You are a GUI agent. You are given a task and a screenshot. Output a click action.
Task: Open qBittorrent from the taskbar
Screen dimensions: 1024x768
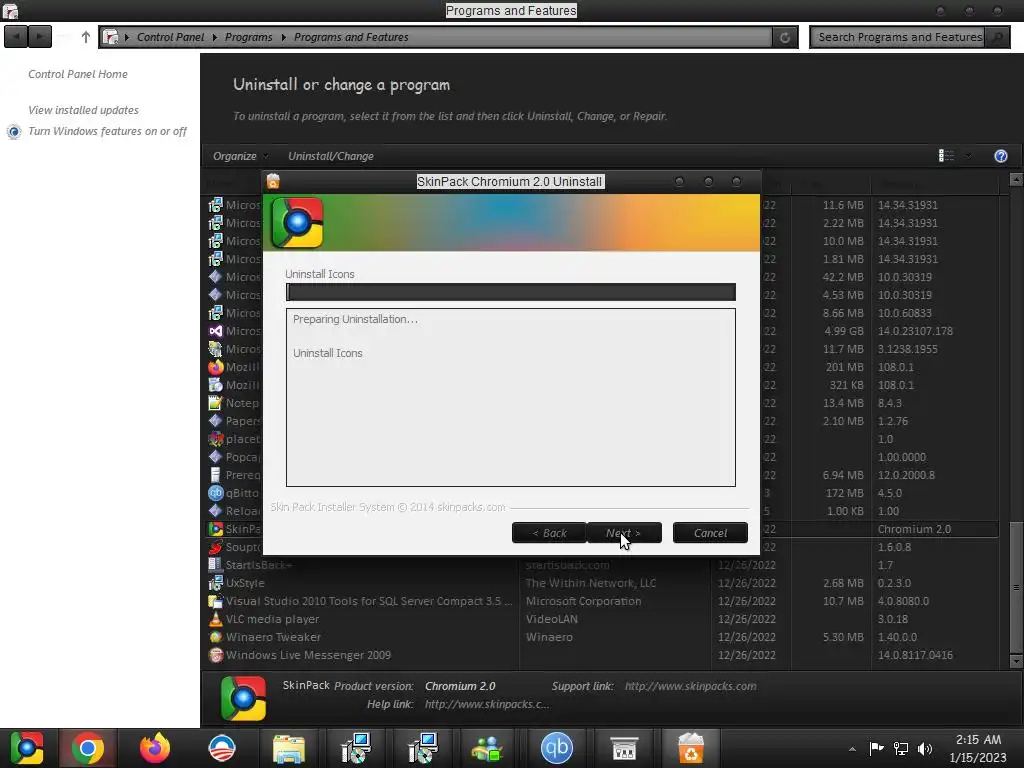coord(556,748)
